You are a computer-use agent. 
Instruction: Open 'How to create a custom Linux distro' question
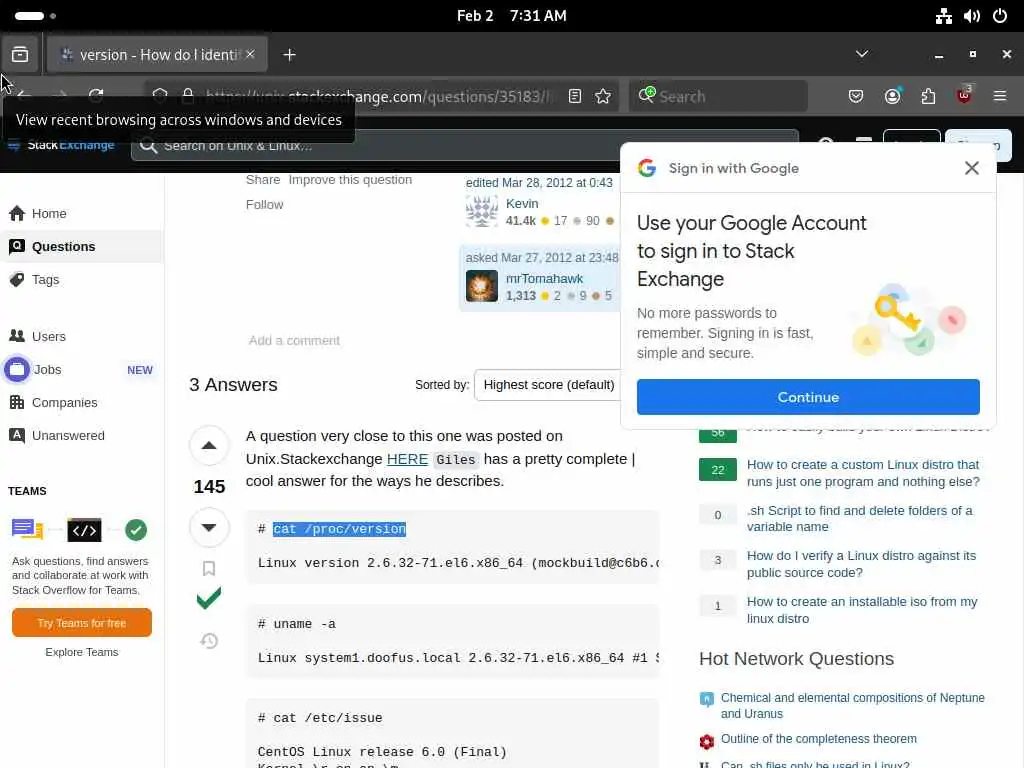(863, 473)
